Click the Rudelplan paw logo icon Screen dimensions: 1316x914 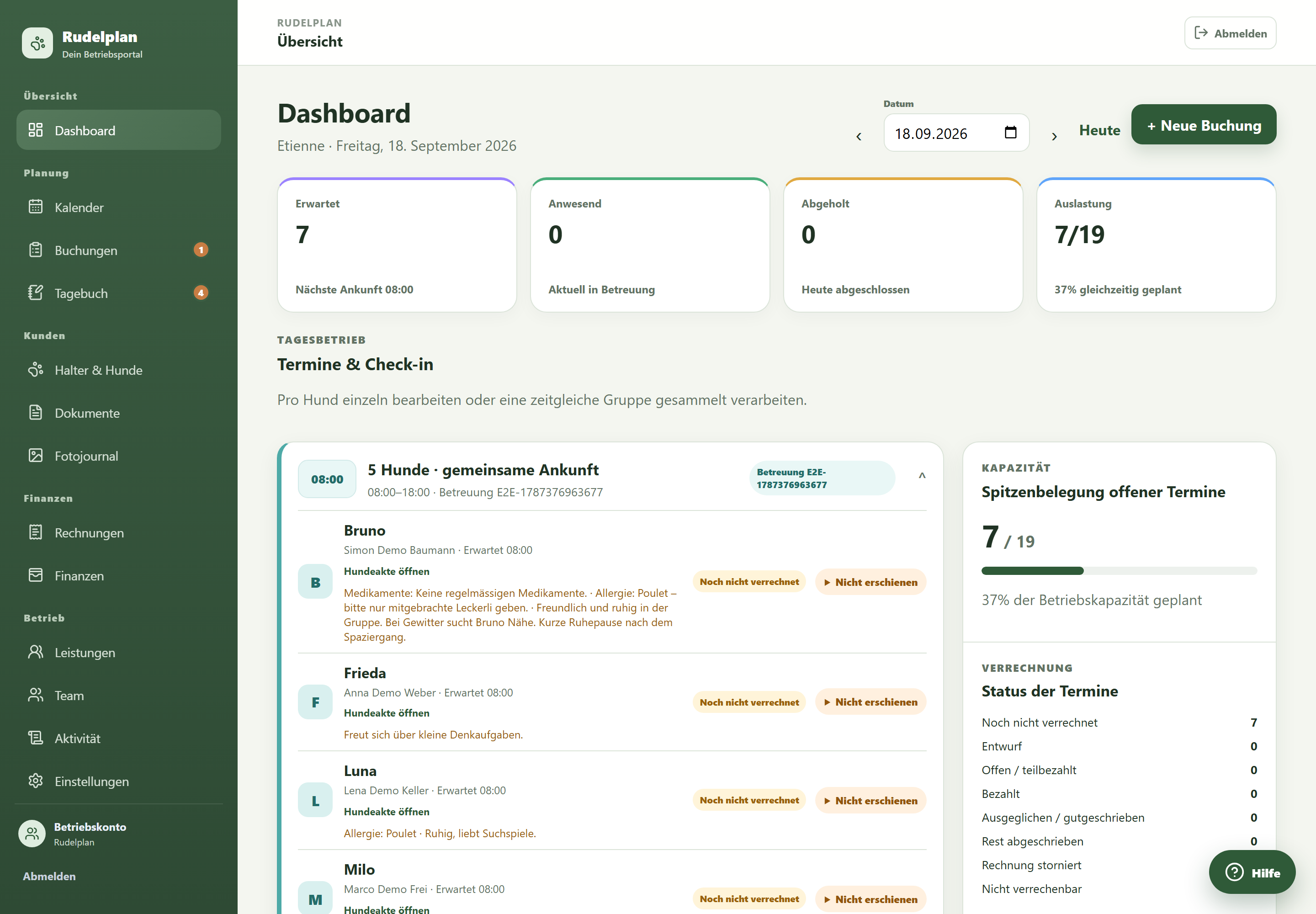point(37,43)
